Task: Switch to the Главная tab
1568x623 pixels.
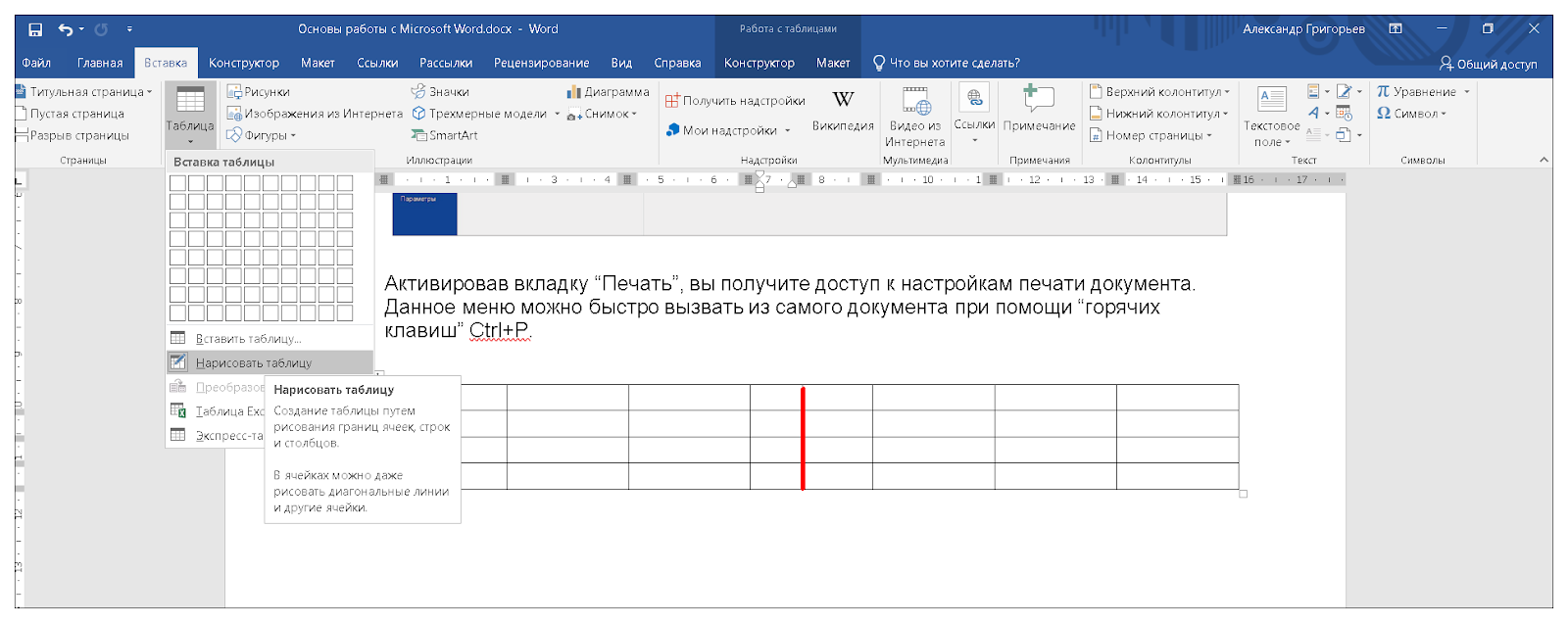Action: (100, 63)
